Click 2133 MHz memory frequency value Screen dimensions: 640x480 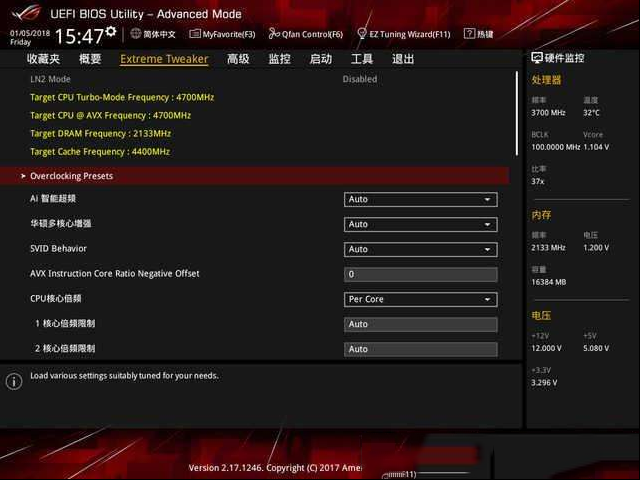pos(548,248)
